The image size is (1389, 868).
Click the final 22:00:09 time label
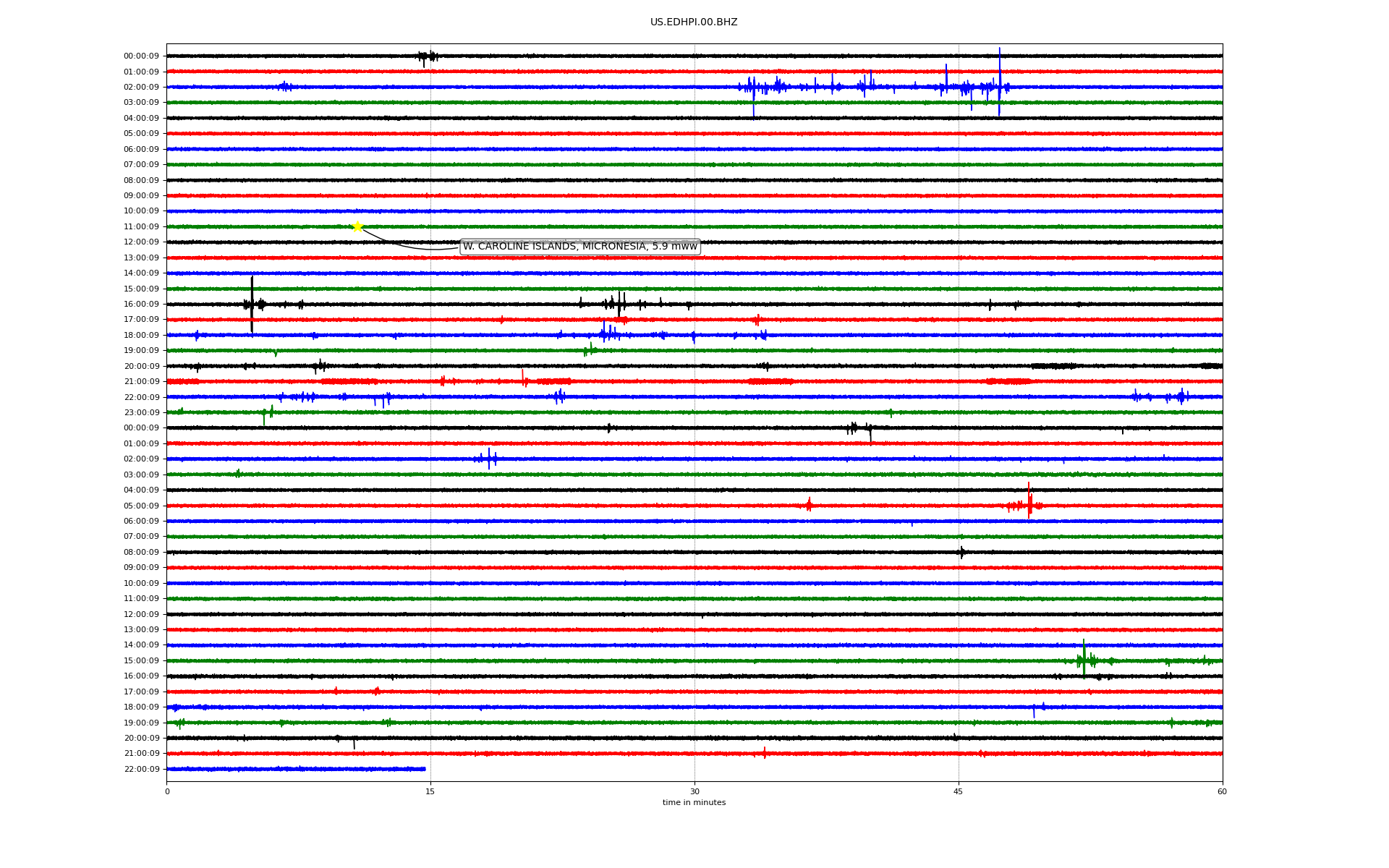click(141, 770)
